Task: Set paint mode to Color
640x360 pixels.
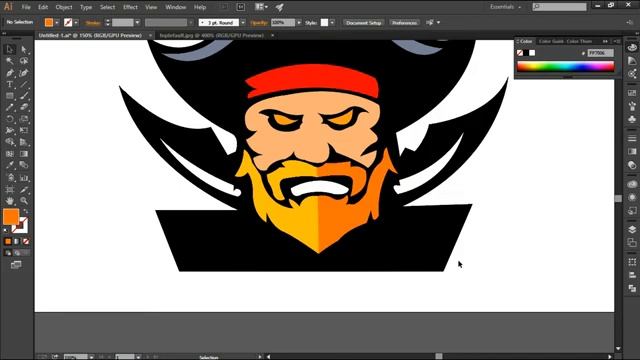Action: tap(8, 242)
